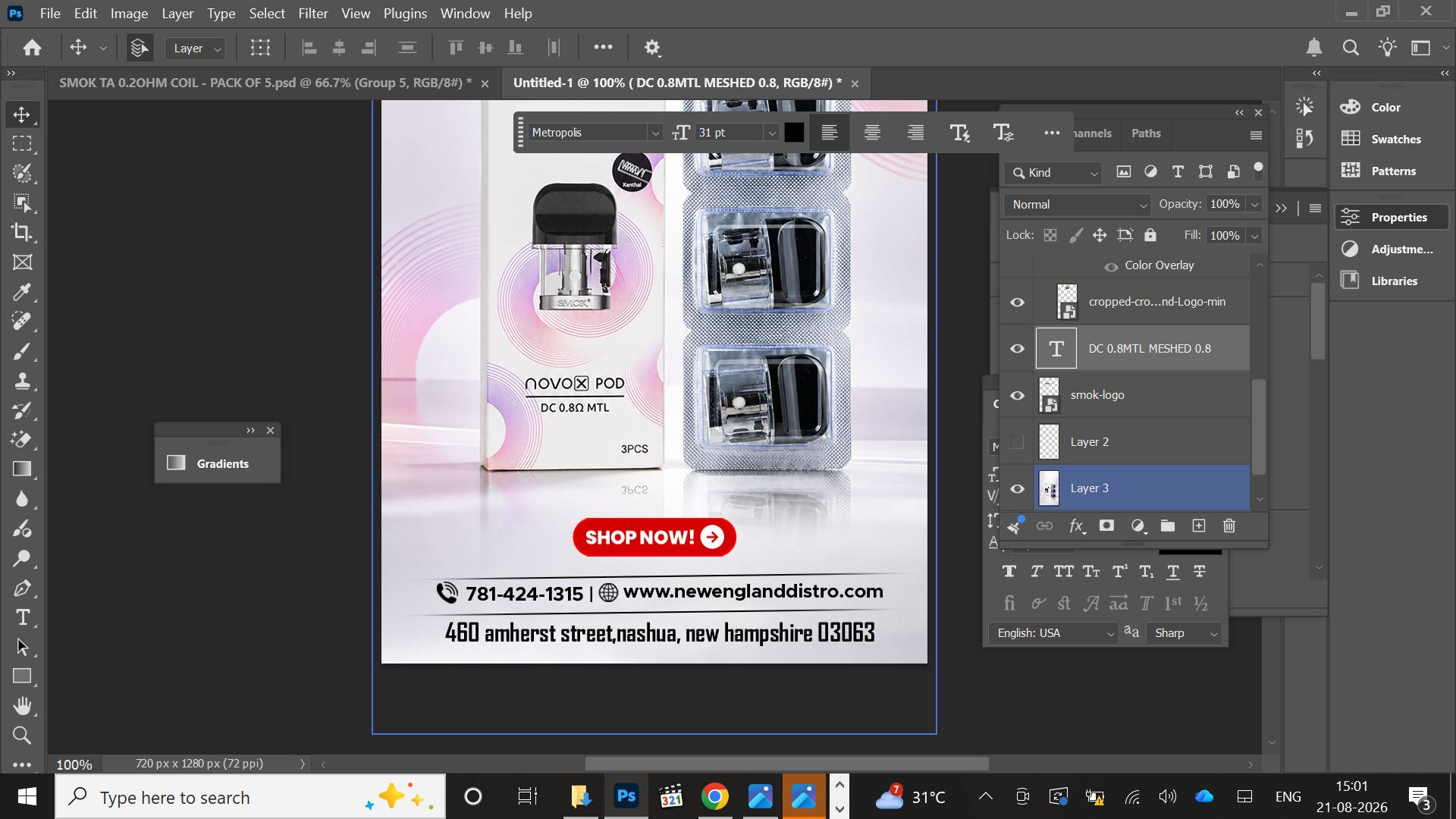Image resolution: width=1456 pixels, height=819 pixels.
Task: Open the Libraries panel
Action: coord(1392,281)
